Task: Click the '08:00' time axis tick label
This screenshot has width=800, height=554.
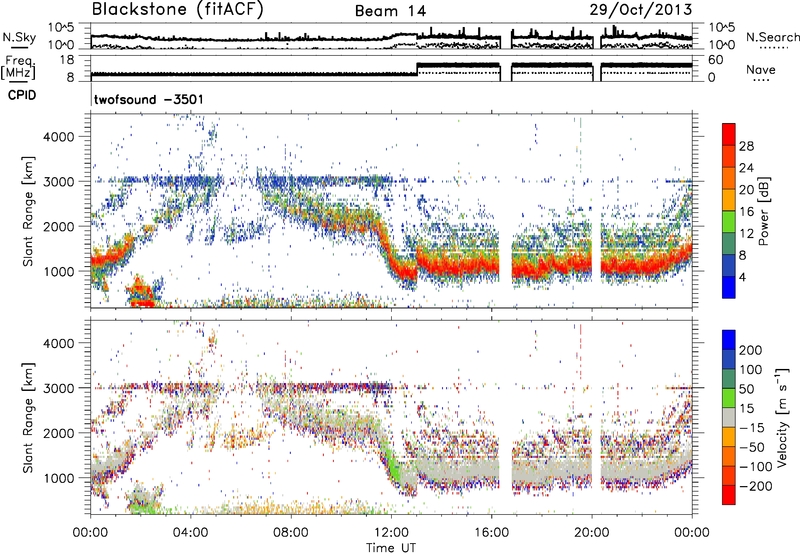Action: coord(291,533)
